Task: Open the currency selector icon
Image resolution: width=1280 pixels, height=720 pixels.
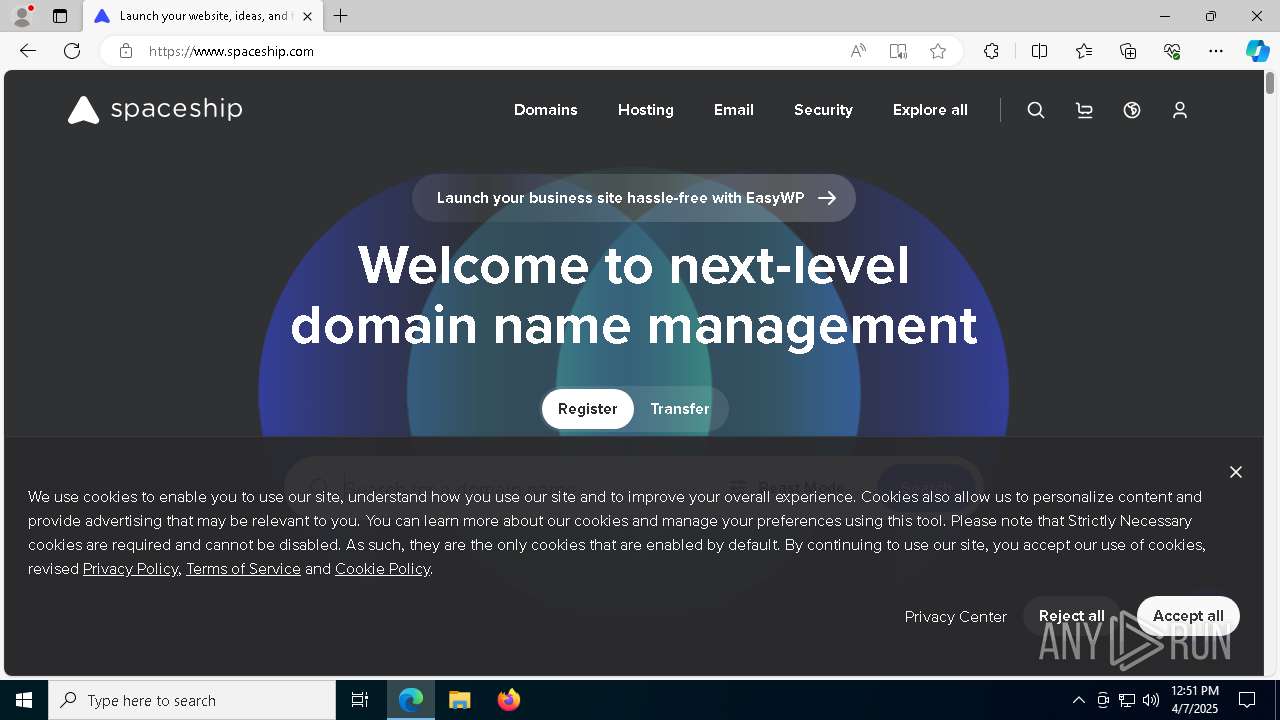Action: pos(1132,110)
